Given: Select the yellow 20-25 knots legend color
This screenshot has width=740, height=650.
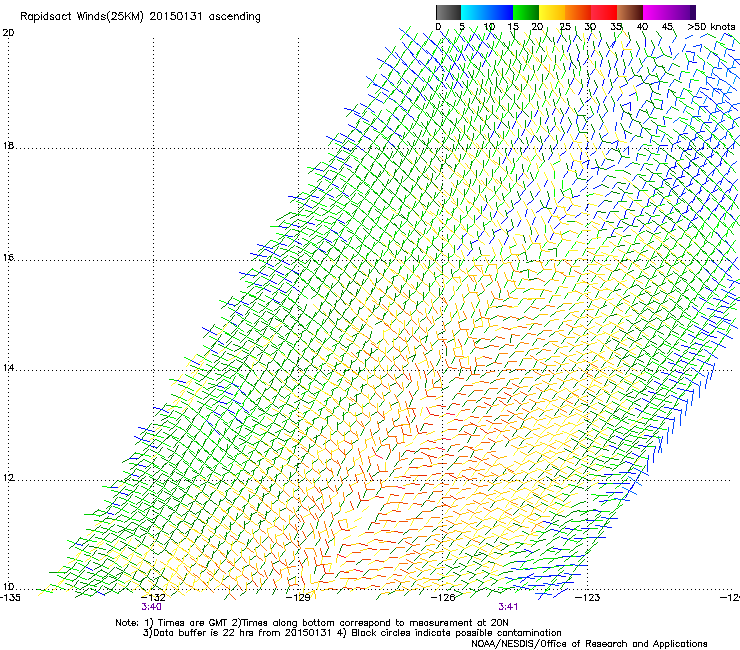Looking at the screenshot, I should pos(552,12).
